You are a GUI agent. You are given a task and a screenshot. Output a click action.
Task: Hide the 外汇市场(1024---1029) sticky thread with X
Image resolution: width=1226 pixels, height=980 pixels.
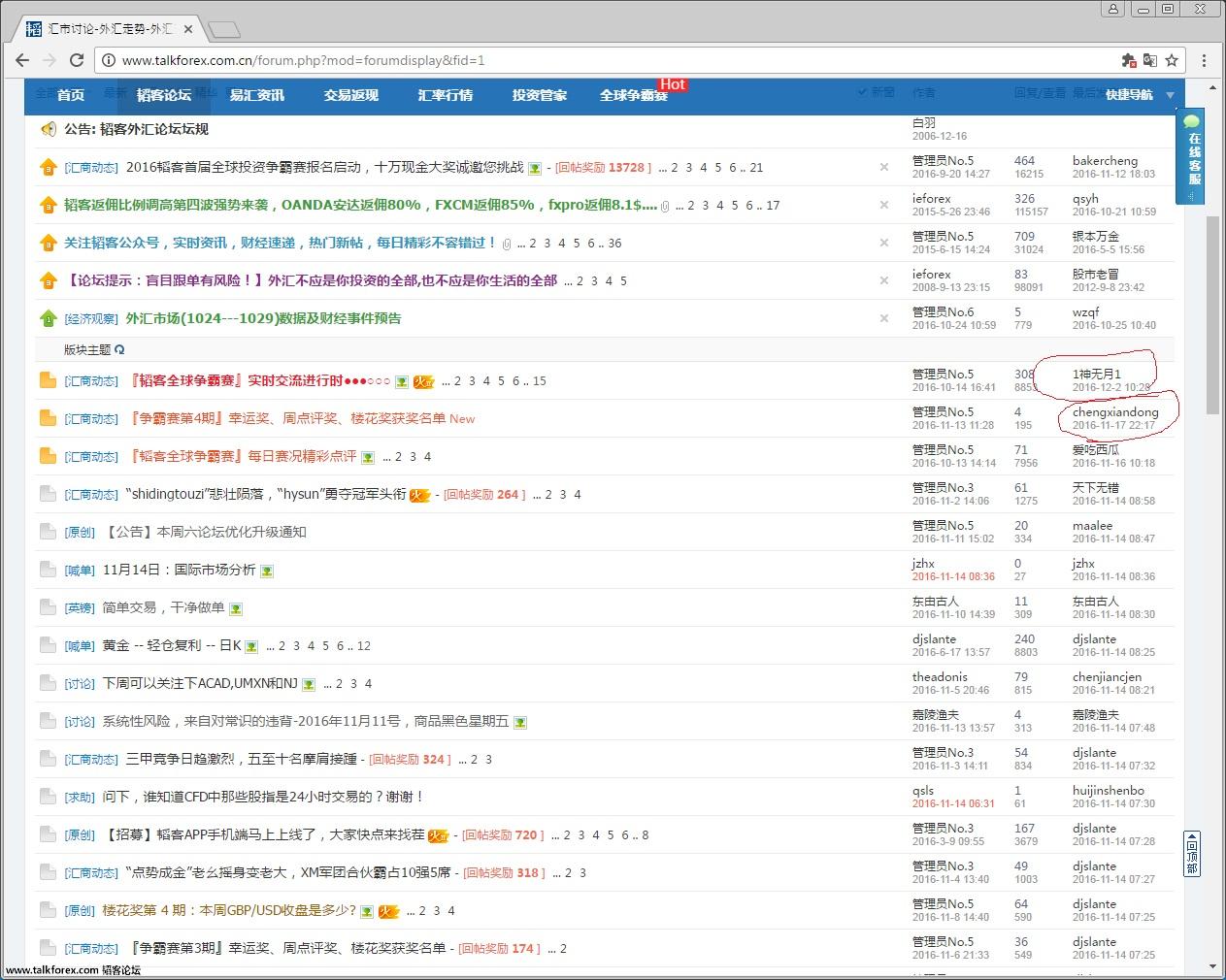pyautogui.click(x=883, y=318)
